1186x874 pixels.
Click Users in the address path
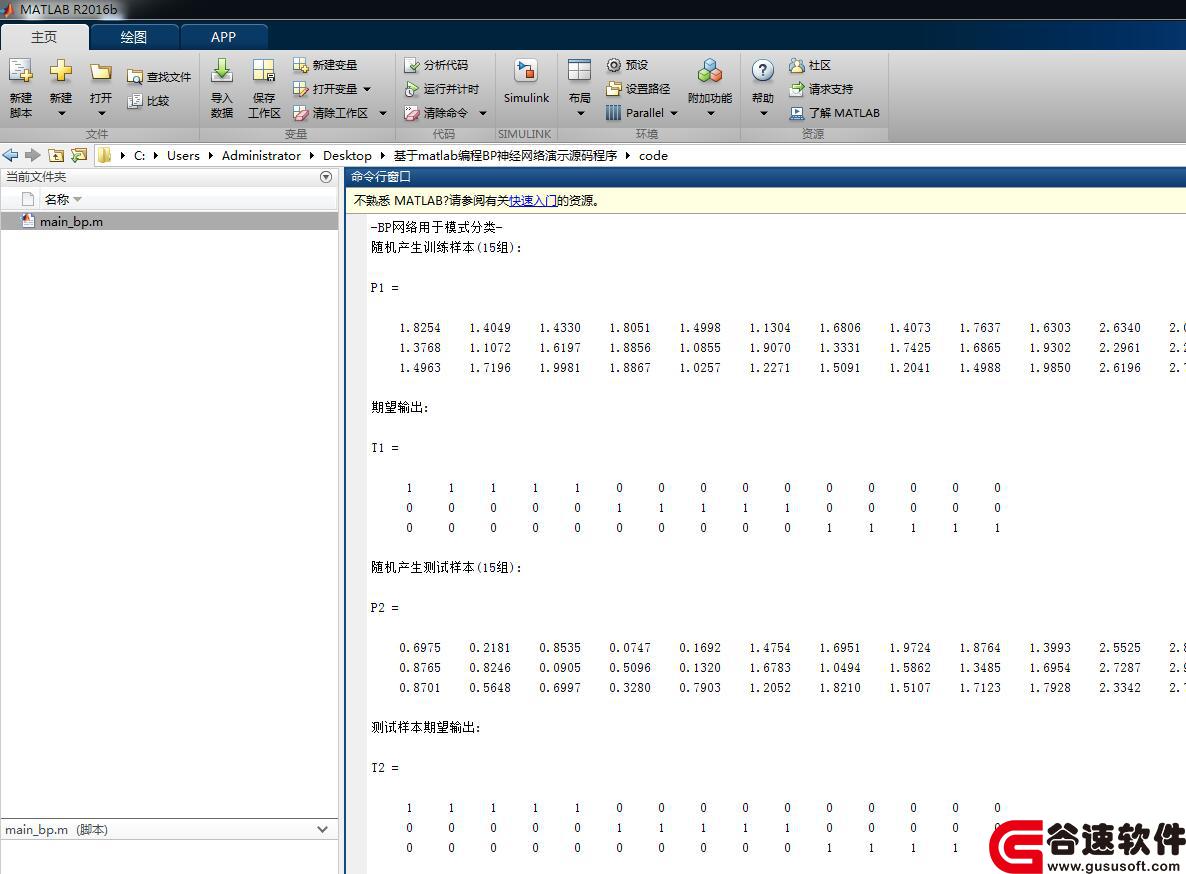pyautogui.click(x=183, y=155)
